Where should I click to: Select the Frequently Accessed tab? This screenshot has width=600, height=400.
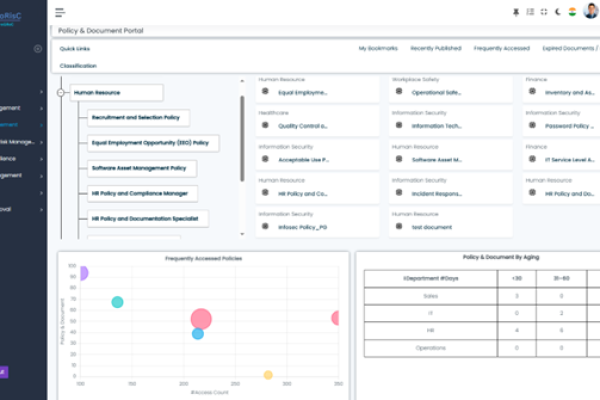click(500, 48)
